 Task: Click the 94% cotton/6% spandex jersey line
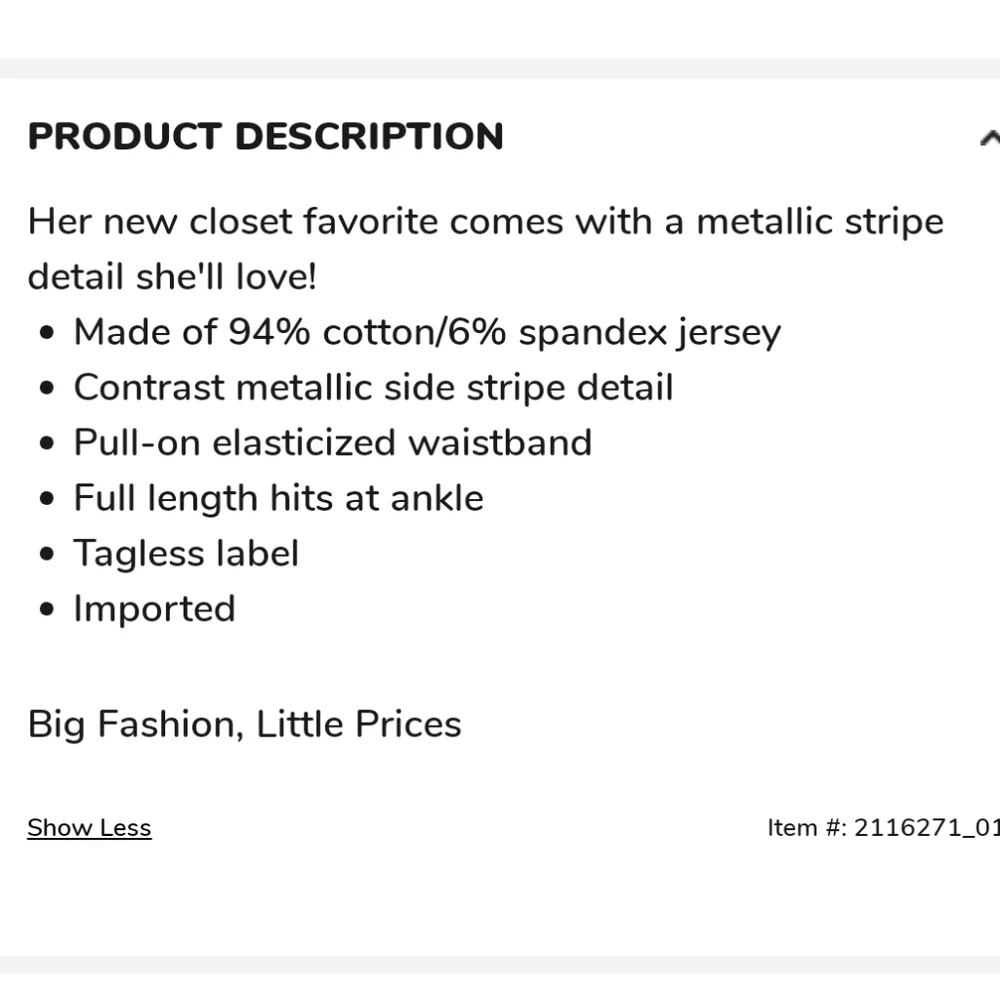coord(427,332)
